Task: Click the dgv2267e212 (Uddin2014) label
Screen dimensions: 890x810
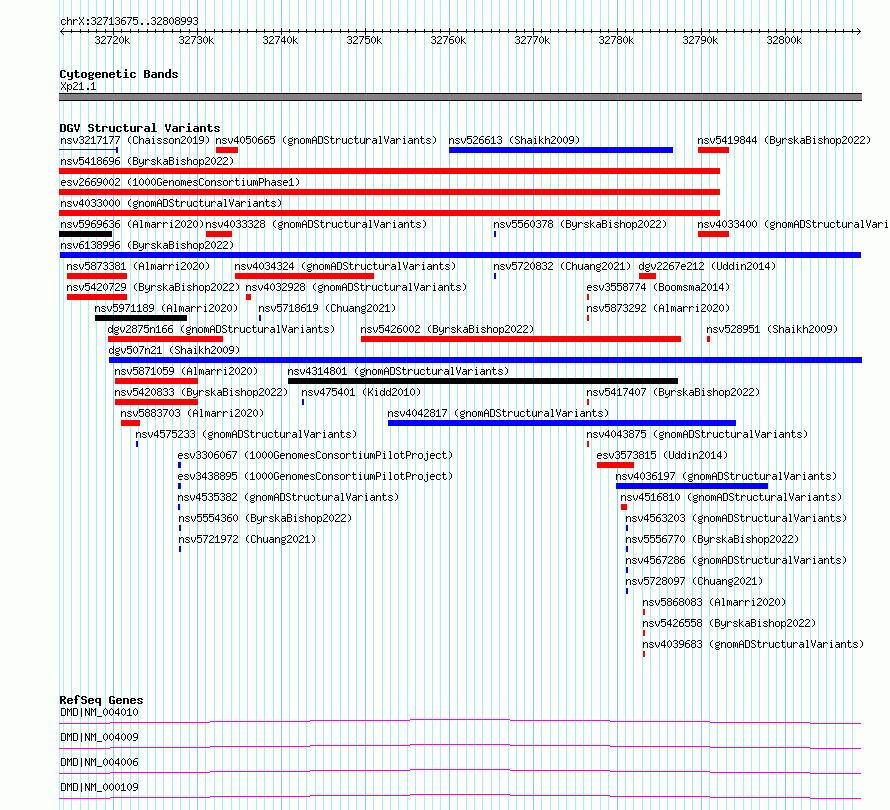Action: pos(707,266)
